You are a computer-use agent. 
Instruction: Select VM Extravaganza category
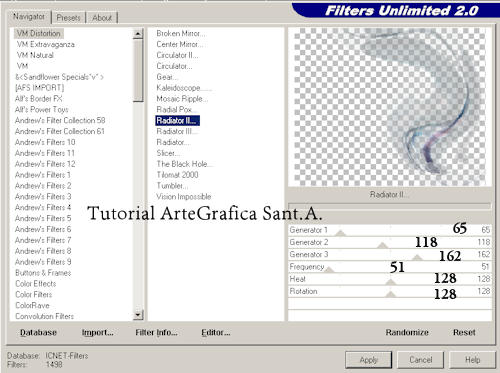point(46,44)
